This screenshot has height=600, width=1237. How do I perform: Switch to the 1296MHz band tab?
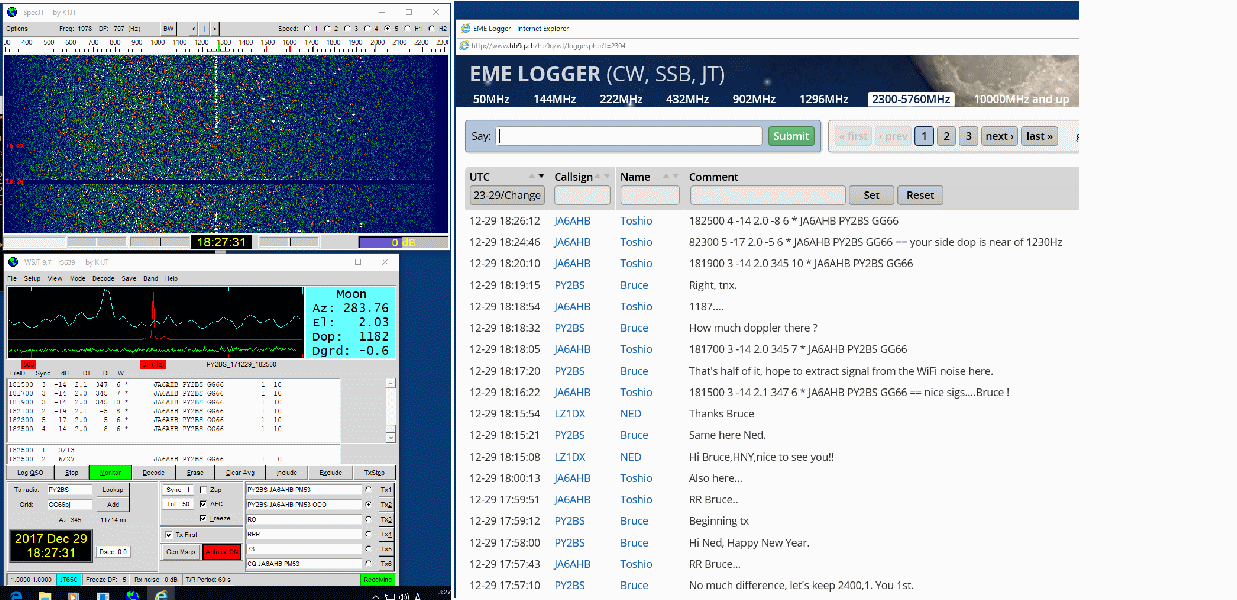(x=823, y=99)
